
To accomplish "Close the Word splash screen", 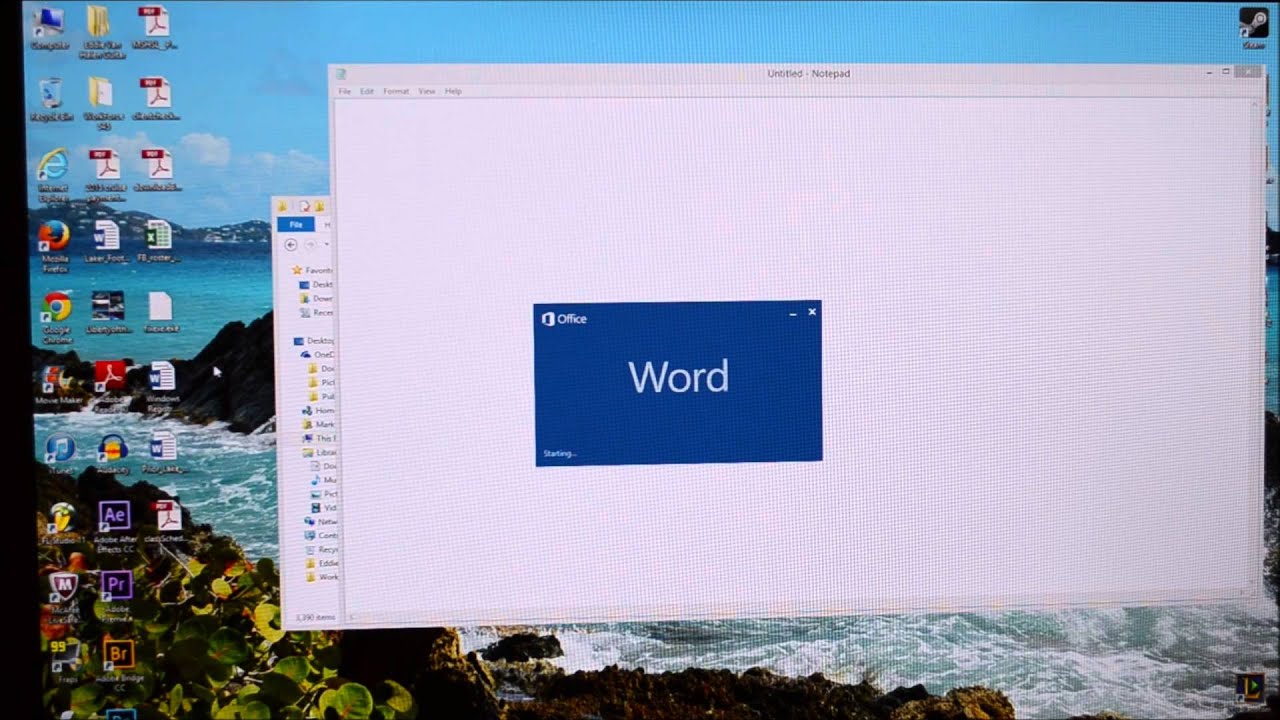I will [x=812, y=312].
